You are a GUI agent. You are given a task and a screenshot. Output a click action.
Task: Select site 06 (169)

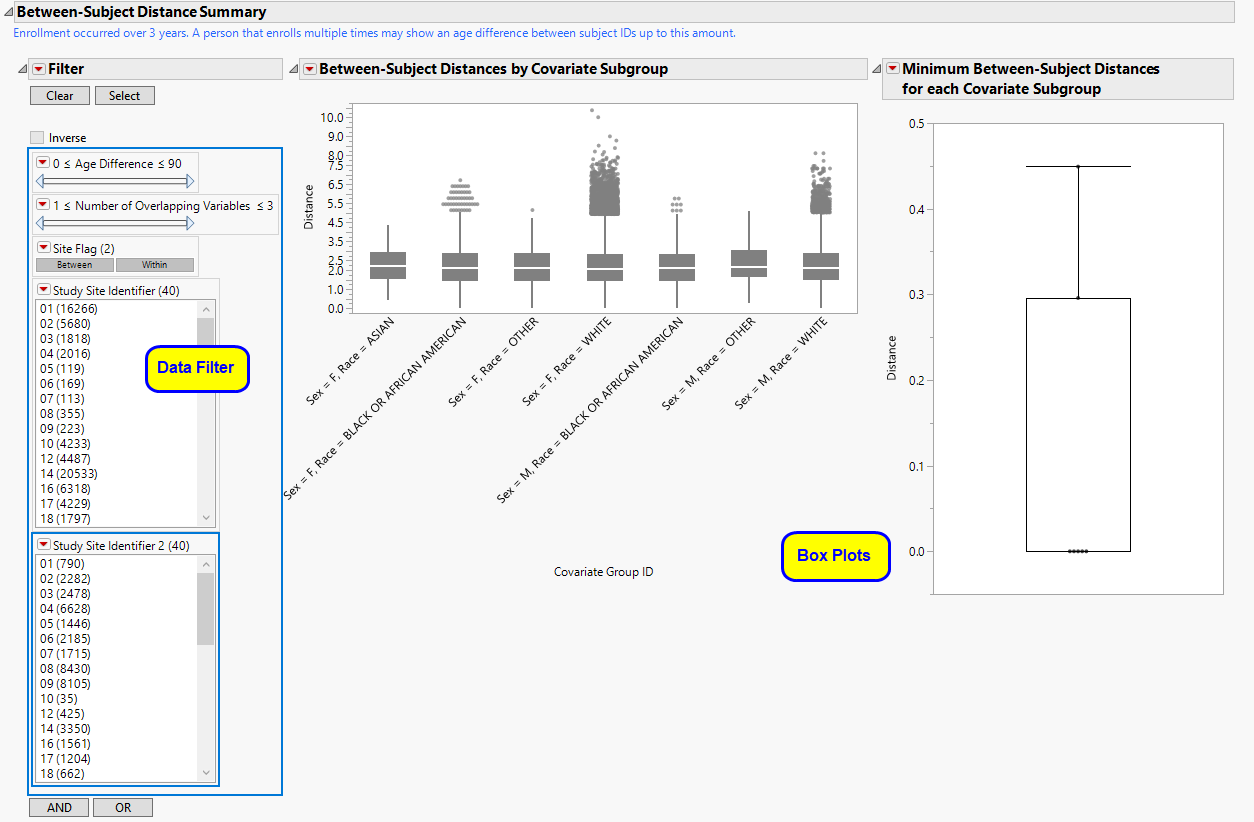click(62, 384)
